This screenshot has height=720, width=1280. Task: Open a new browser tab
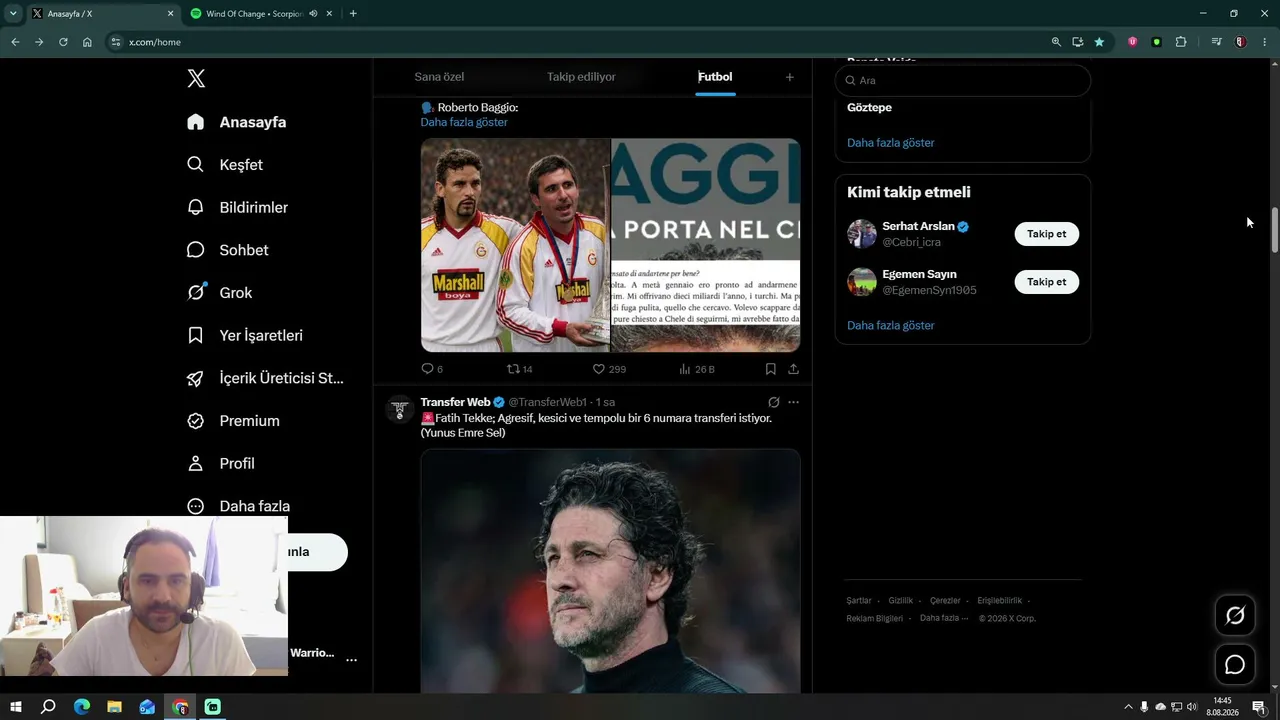pyautogui.click(x=353, y=14)
